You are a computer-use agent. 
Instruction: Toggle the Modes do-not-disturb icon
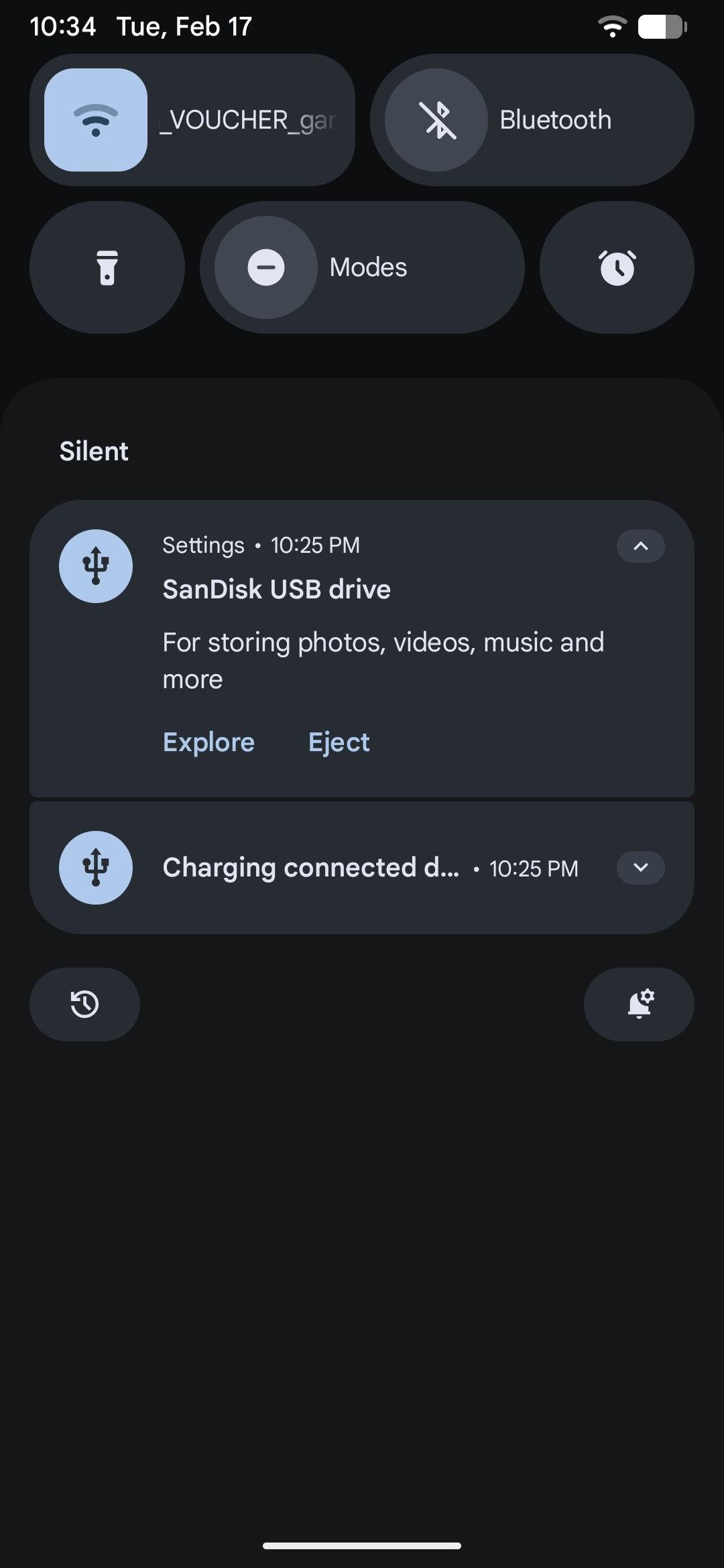pyautogui.click(x=265, y=267)
